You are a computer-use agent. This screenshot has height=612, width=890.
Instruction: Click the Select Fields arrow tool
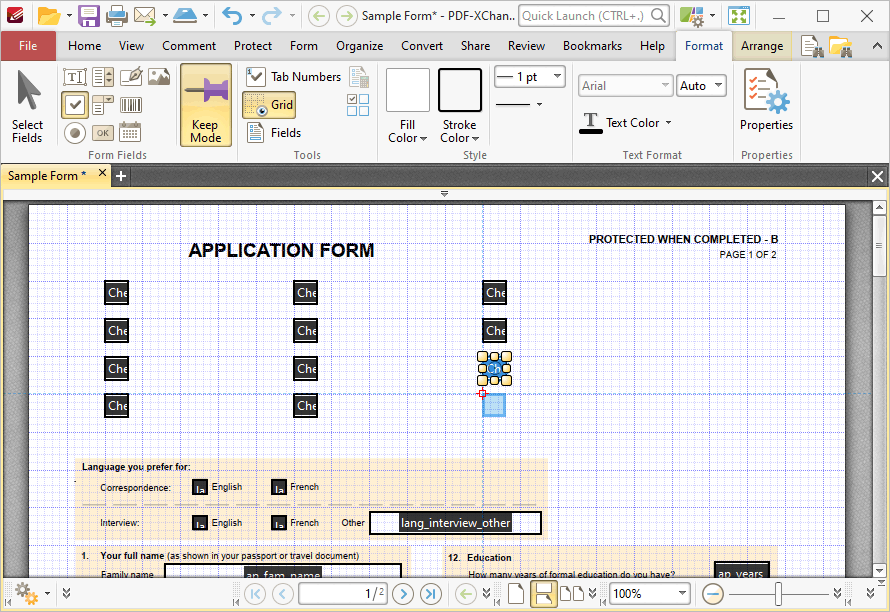[27, 106]
